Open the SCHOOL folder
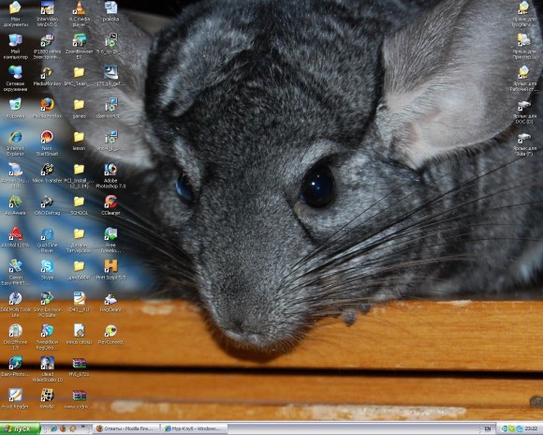This screenshot has height=435, width=543. tap(79, 205)
